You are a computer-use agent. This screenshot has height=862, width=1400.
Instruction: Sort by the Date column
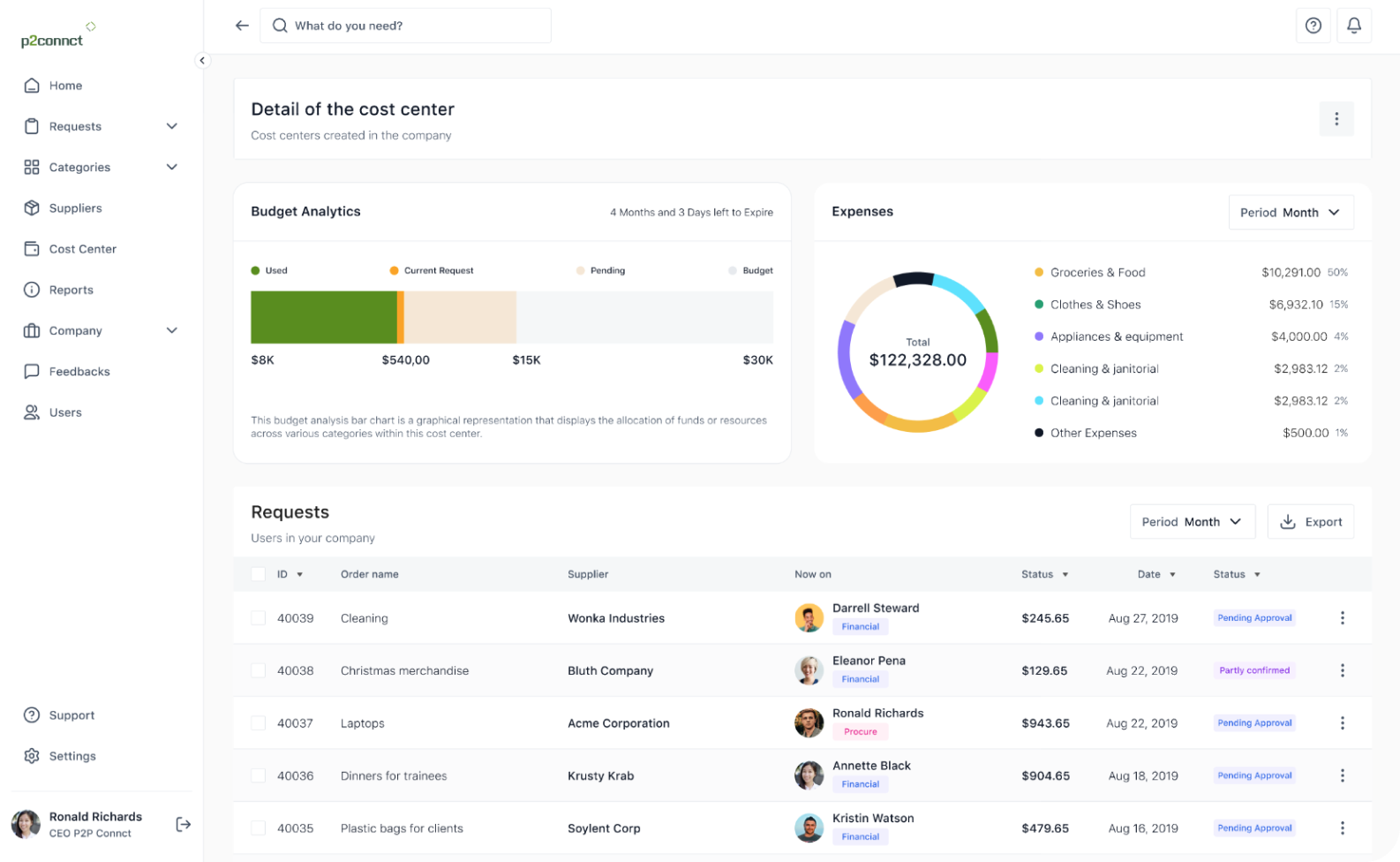(1156, 574)
